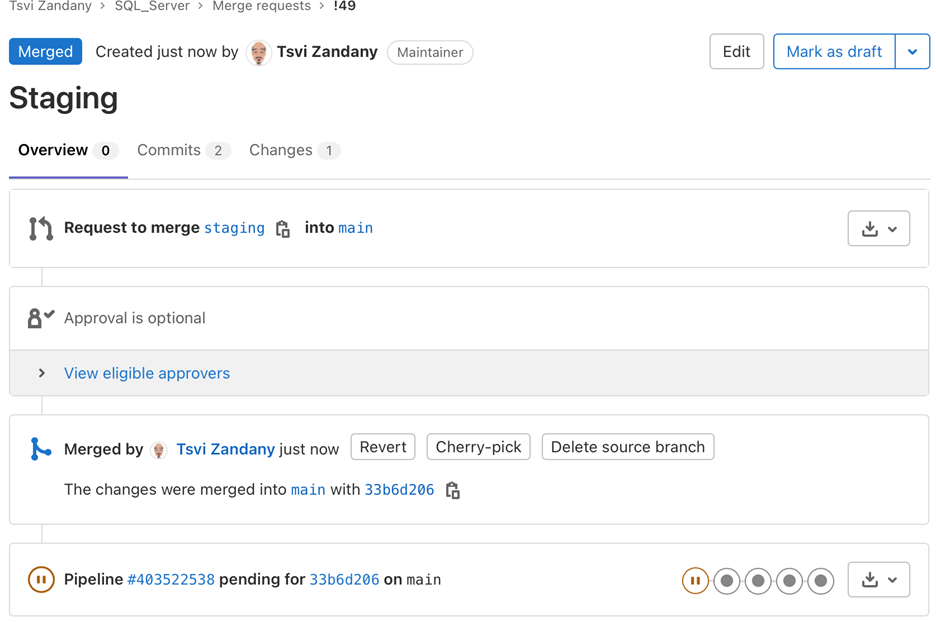
Task: Click the last pipeline stage circle
Action: (x=821, y=580)
